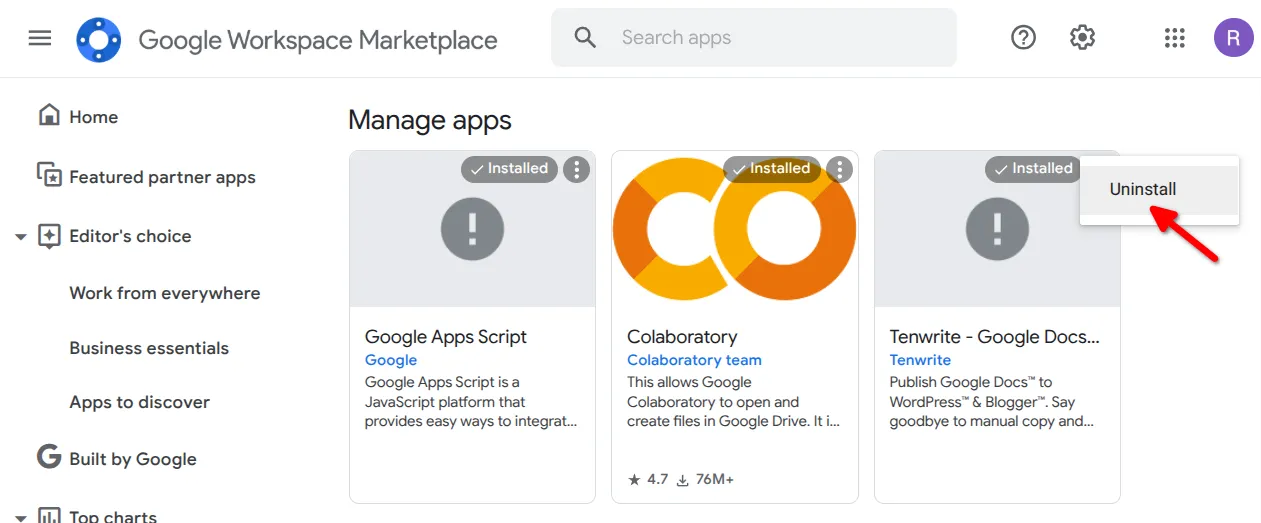1261x523 pixels.
Task: Click the Colaboratory team developer link
Action: tap(694, 360)
